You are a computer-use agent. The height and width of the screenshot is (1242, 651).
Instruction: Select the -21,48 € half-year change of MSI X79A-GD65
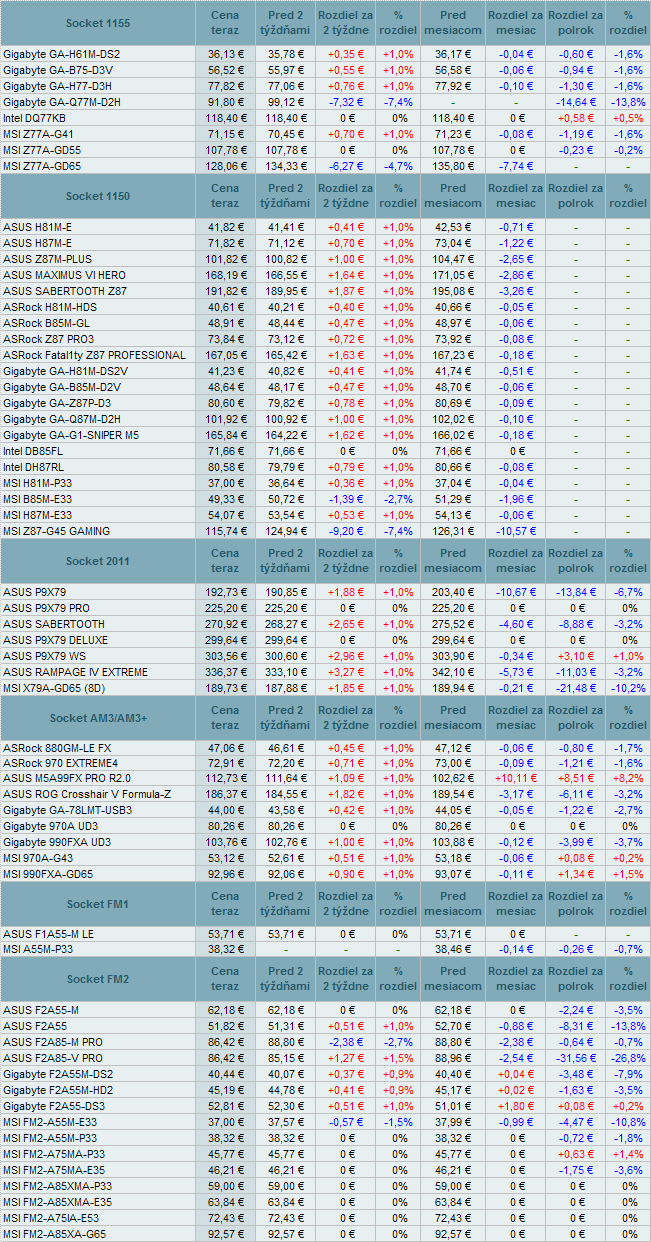(x=575, y=688)
